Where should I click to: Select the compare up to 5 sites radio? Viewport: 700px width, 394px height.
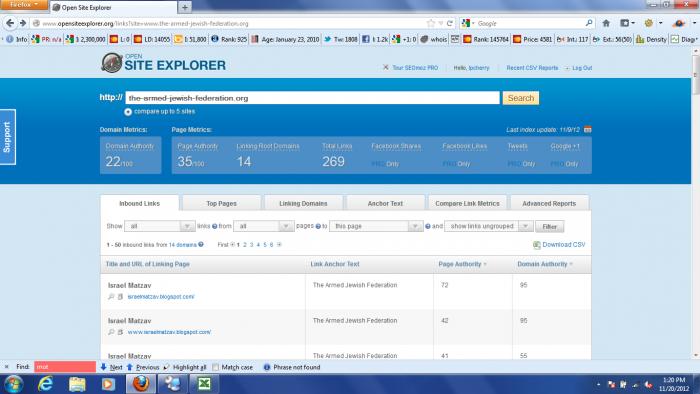click(x=128, y=112)
